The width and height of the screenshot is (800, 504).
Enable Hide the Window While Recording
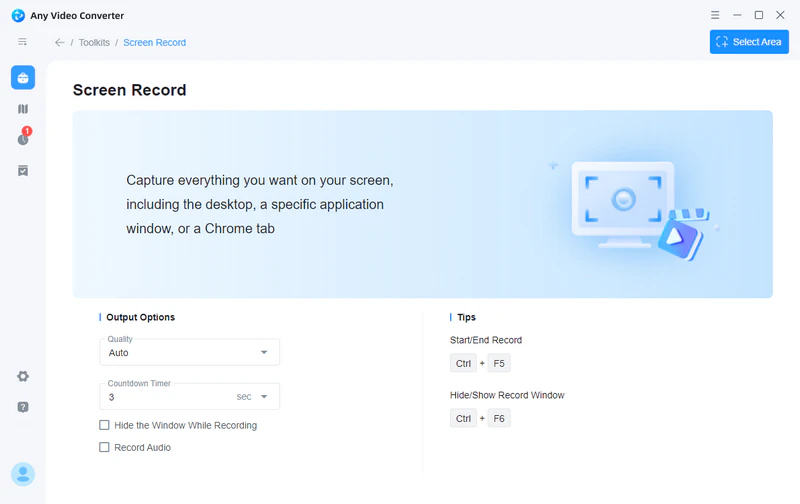coord(104,425)
